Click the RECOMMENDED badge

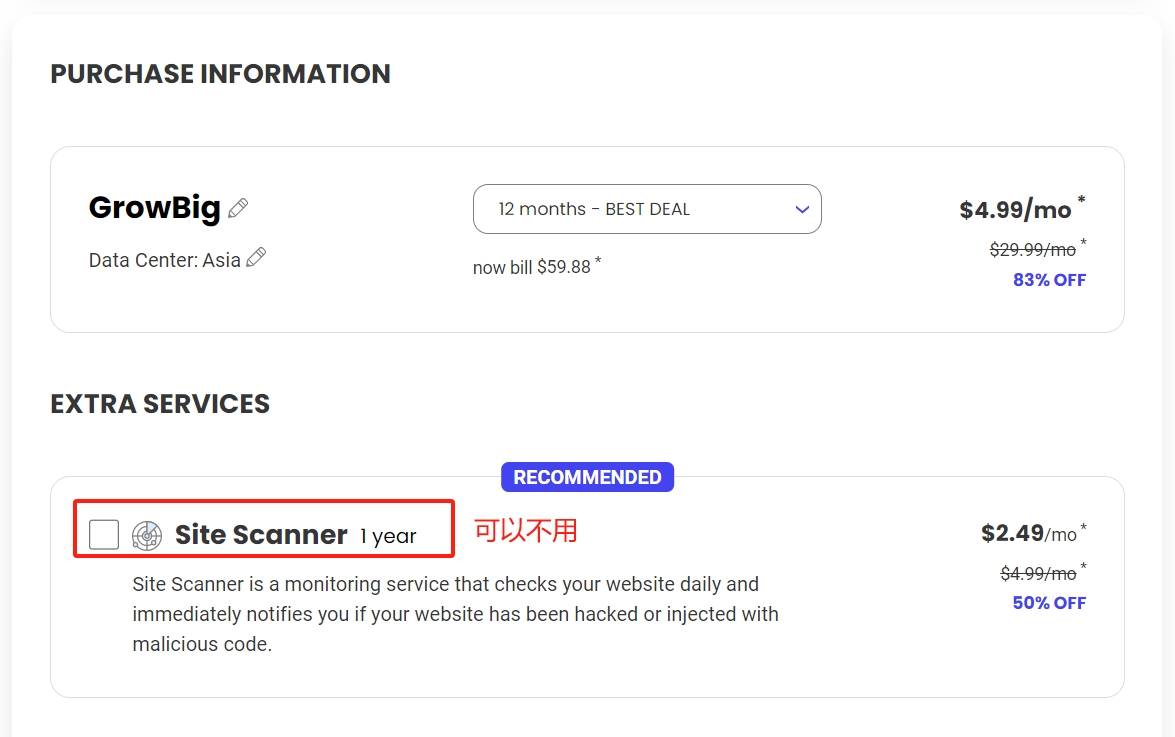coord(587,477)
